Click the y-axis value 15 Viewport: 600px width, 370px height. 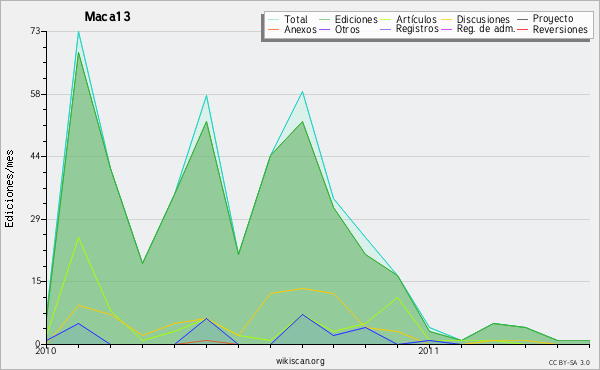tap(36, 281)
